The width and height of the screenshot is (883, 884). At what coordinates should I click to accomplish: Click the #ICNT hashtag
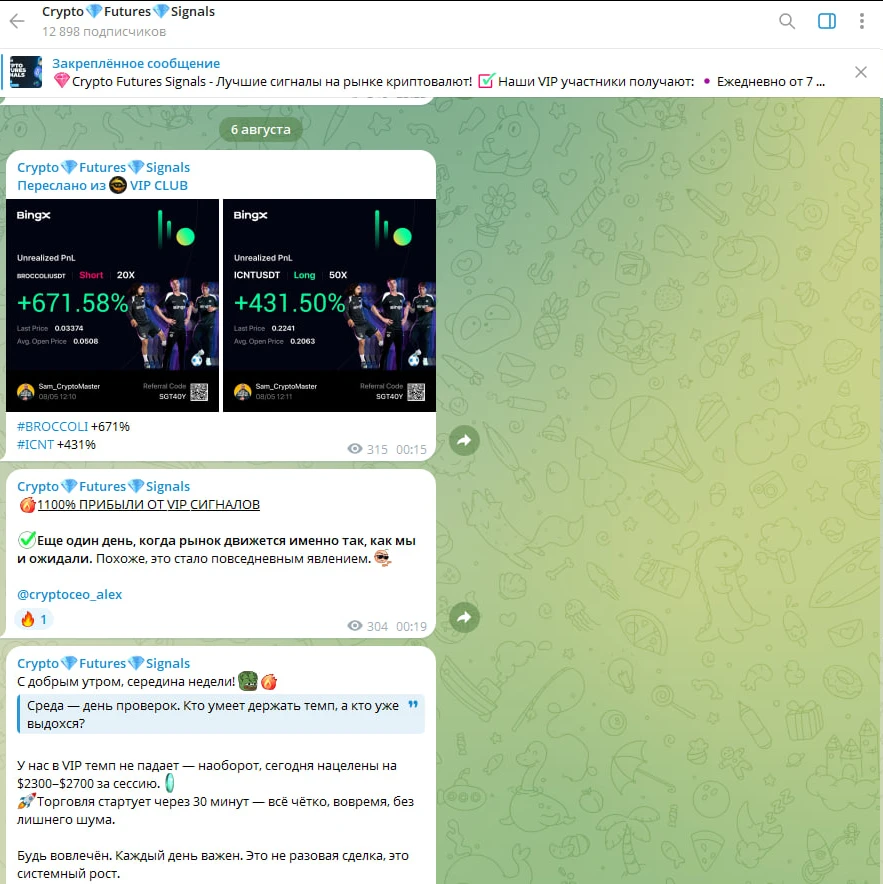pos(35,444)
